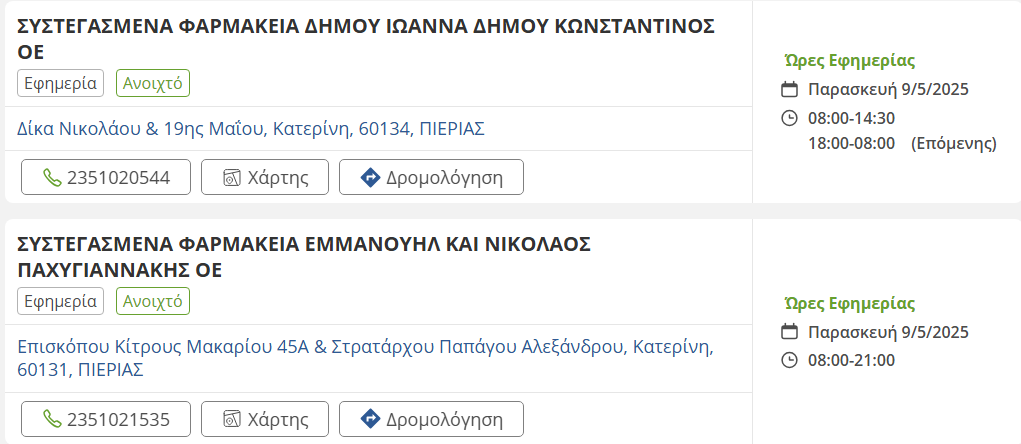Click phone icon next to 2351021535
This screenshot has height=444, width=1021.
coord(52,419)
